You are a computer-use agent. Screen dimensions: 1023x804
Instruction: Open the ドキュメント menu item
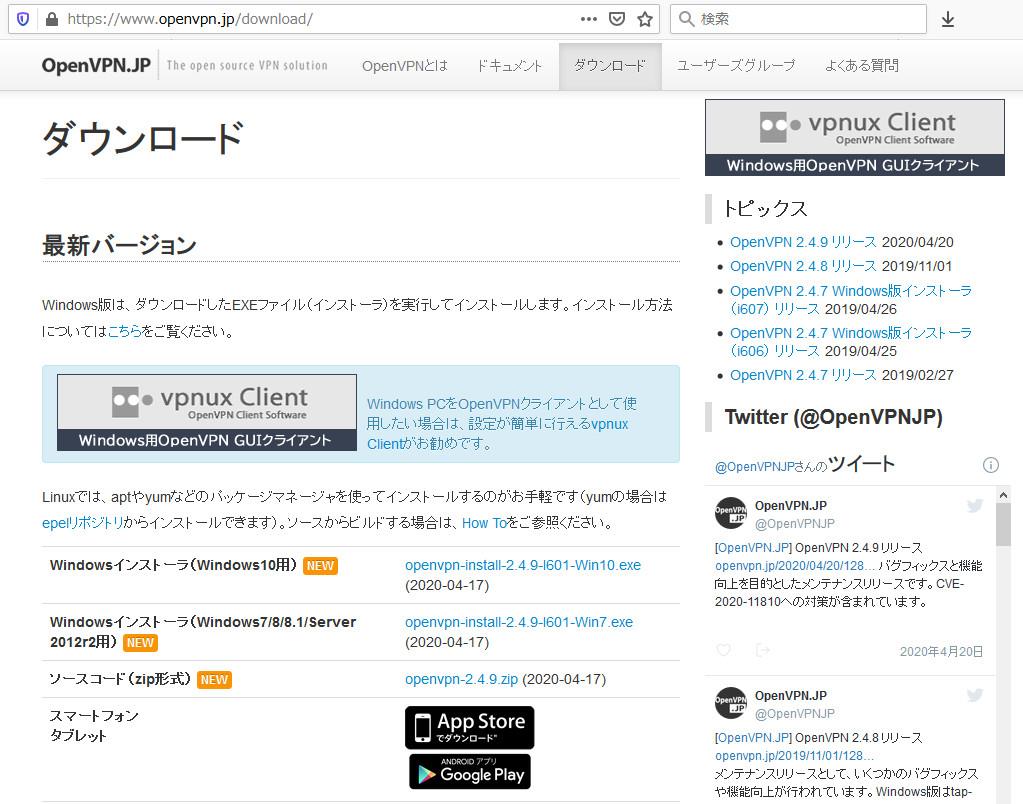(510, 66)
